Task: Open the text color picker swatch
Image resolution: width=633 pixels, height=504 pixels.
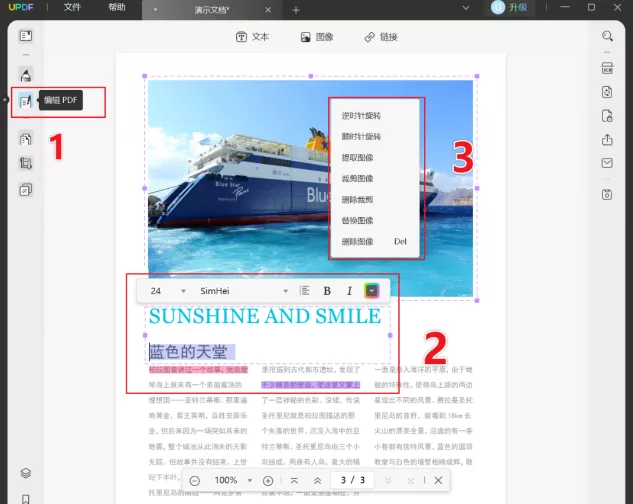Action: point(371,291)
